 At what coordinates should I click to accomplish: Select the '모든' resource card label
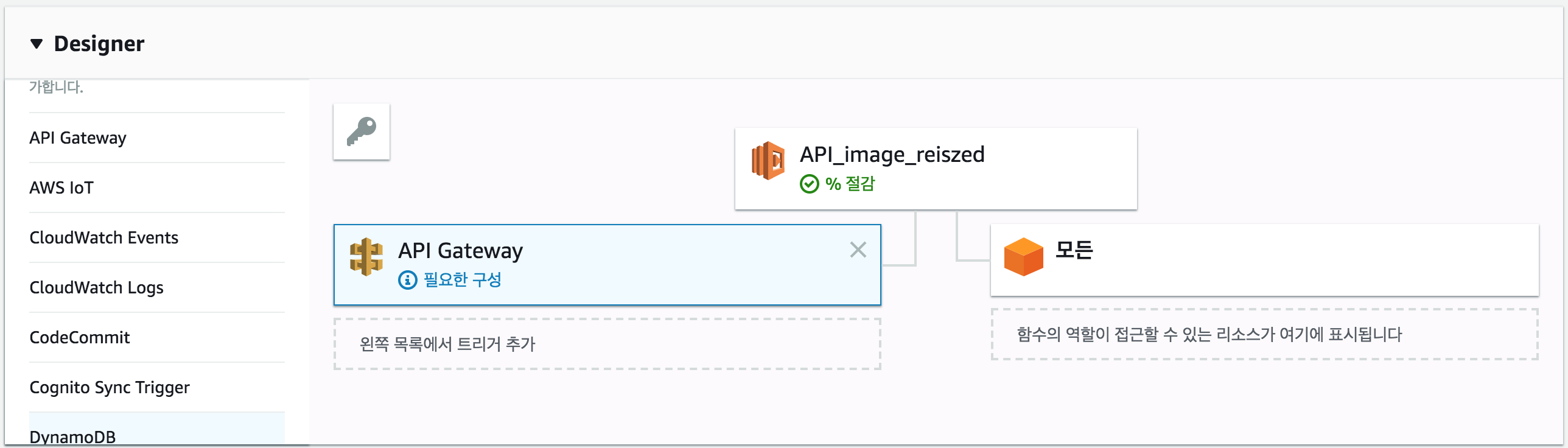point(1074,250)
